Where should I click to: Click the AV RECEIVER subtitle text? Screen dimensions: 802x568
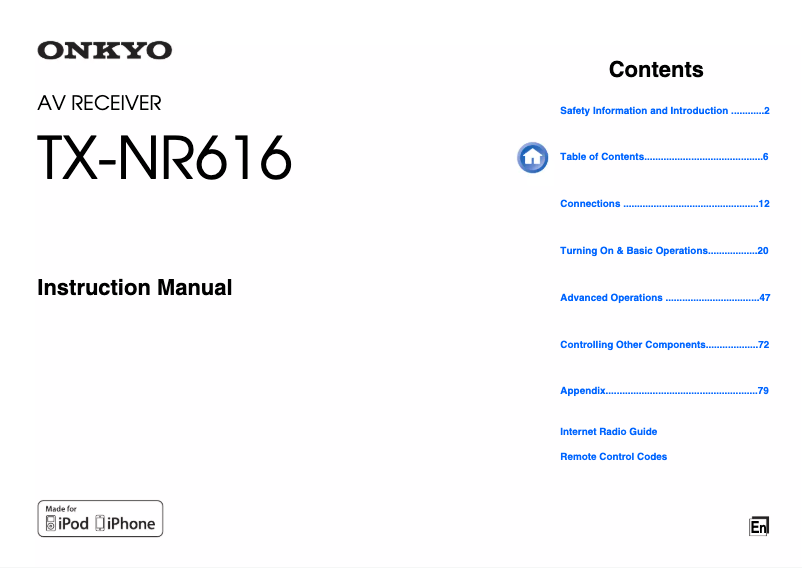tap(99, 103)
